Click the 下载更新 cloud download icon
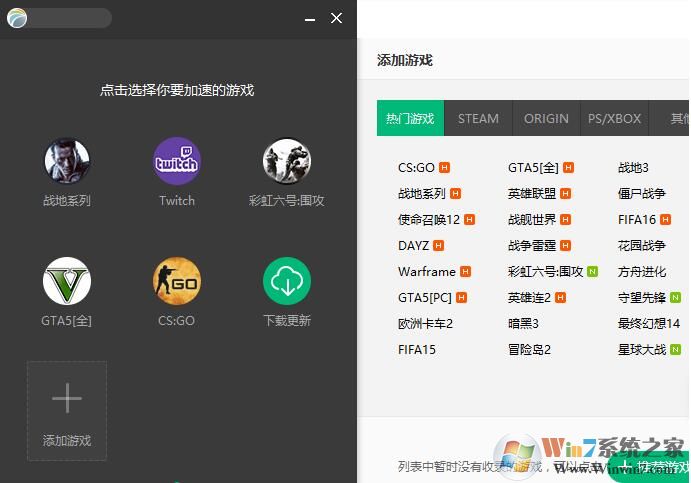The height and width of the screenshot is (483, 691). pos(287,281)
